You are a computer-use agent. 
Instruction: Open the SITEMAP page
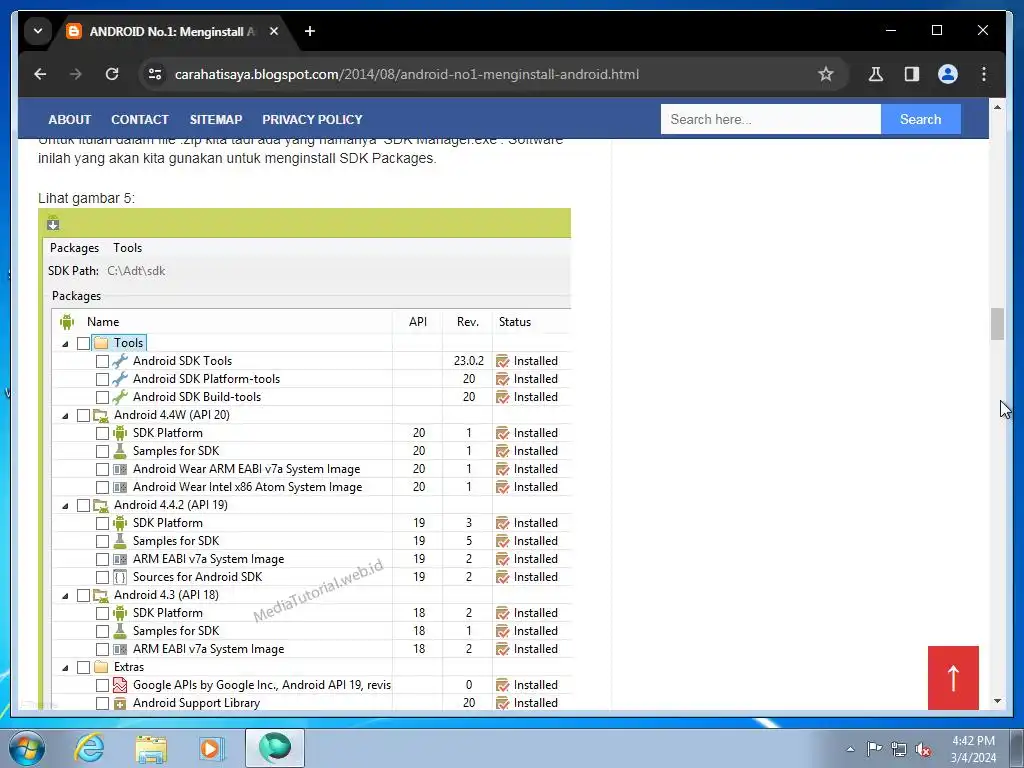pyautogui.click(x=216, y=120)
